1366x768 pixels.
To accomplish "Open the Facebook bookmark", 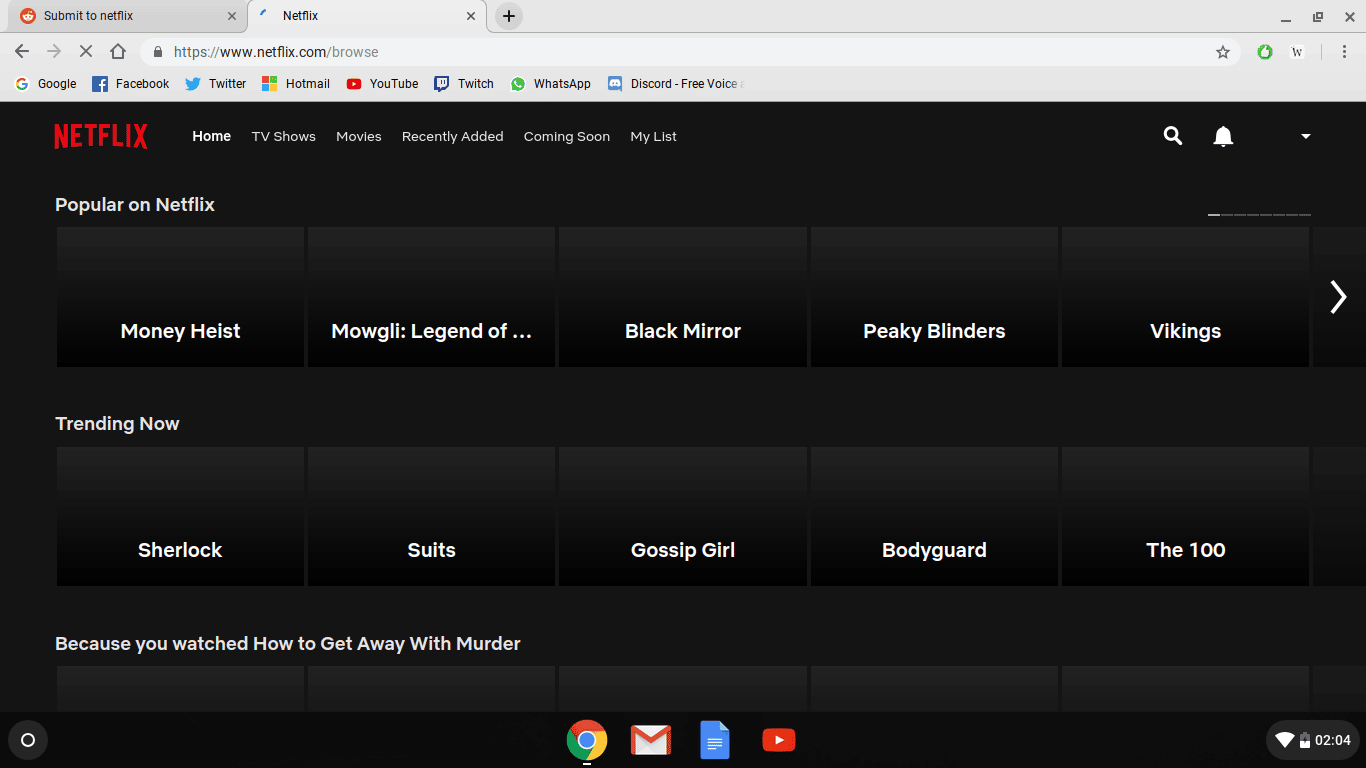I will (x=131, y=84).
